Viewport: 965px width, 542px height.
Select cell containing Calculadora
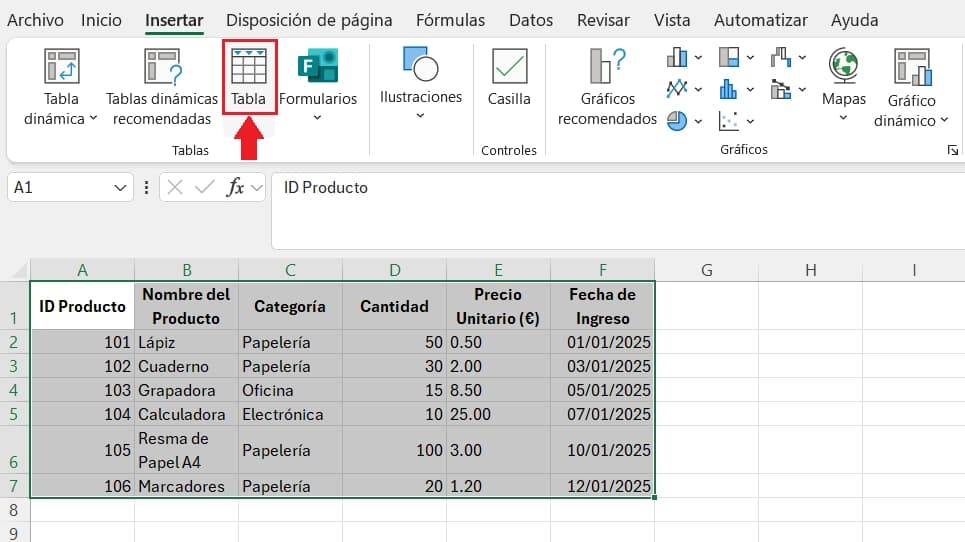pyautogui.click(x=186, y=414)
